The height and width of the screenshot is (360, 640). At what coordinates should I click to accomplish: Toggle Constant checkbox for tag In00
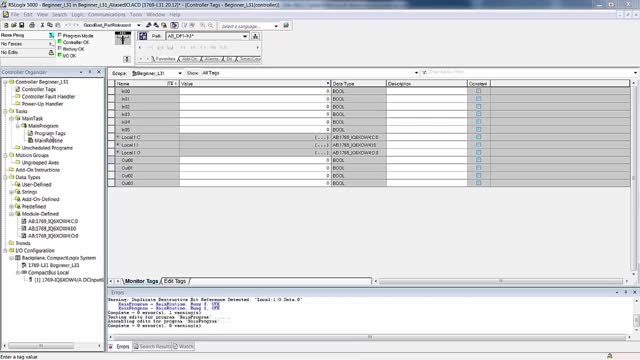pos(478,91)
